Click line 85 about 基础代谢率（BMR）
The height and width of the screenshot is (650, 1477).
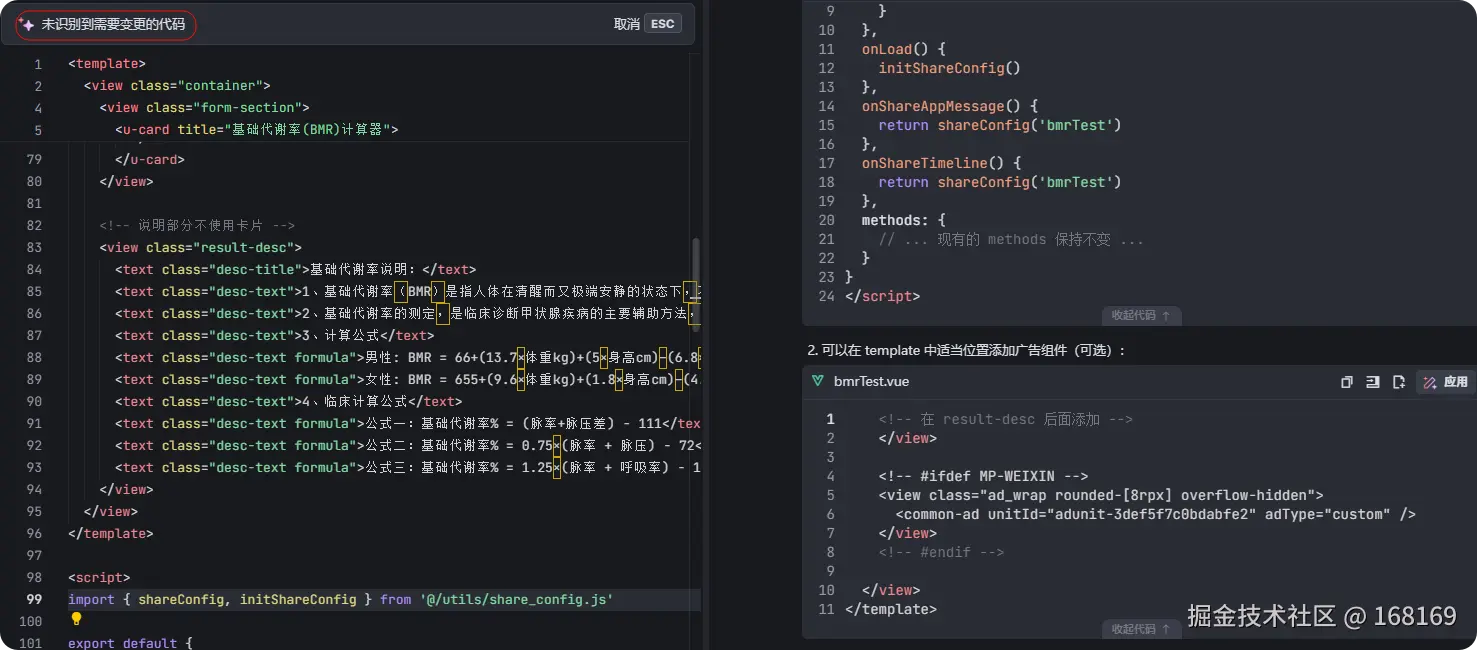tap(408, 292)
